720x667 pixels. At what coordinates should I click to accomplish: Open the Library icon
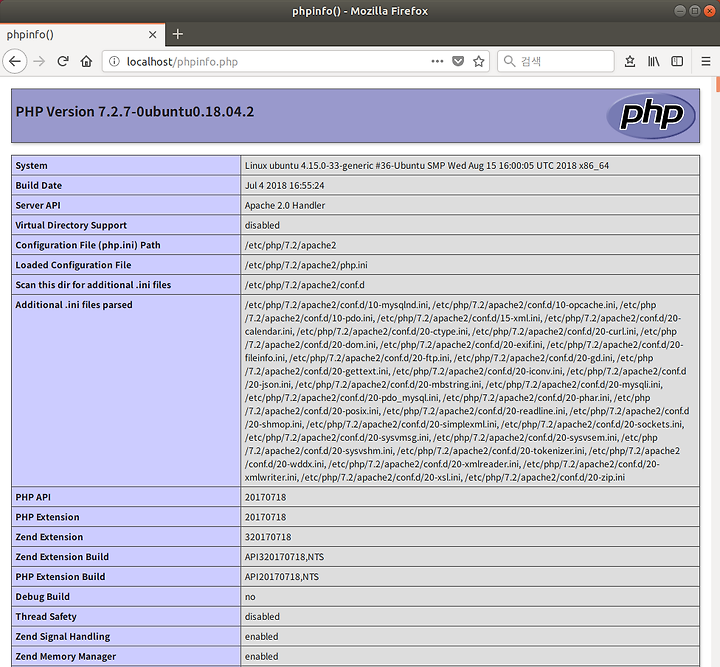653,62
